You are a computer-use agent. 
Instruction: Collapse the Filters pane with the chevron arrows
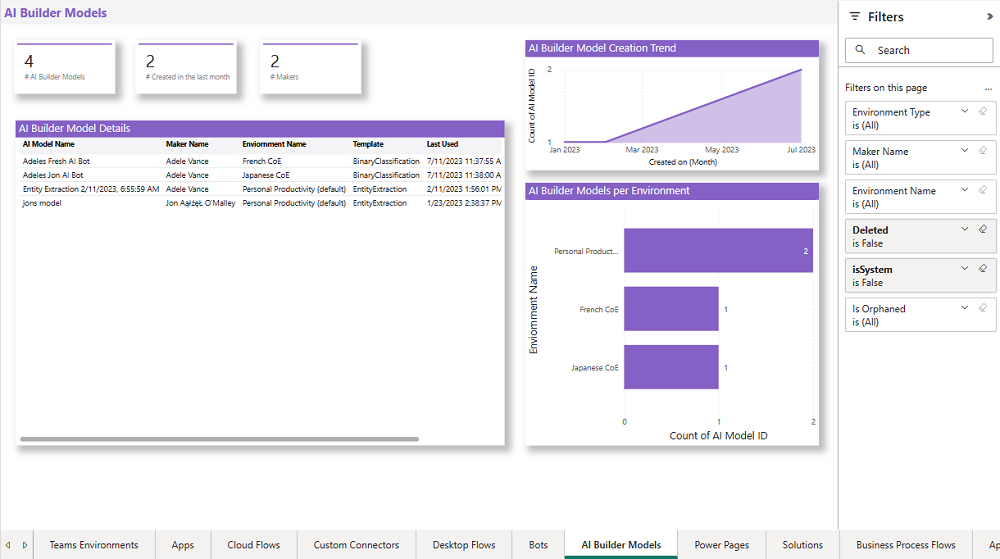click(x=990, y=17)
